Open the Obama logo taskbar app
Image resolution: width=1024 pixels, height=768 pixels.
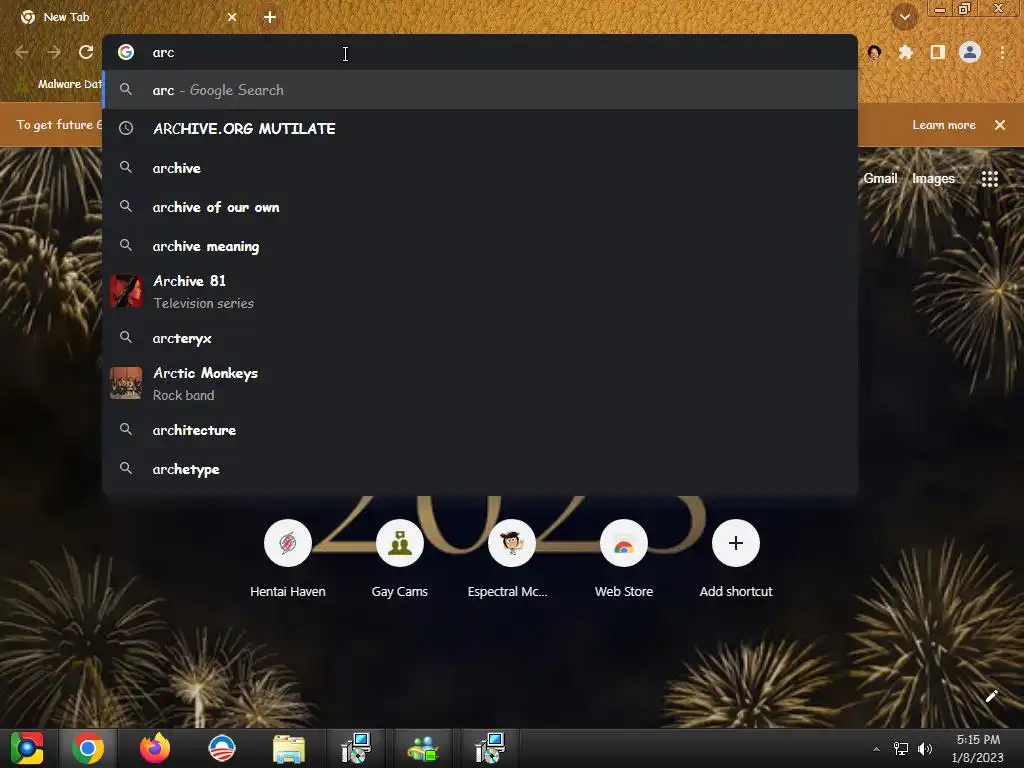[221, 748]
